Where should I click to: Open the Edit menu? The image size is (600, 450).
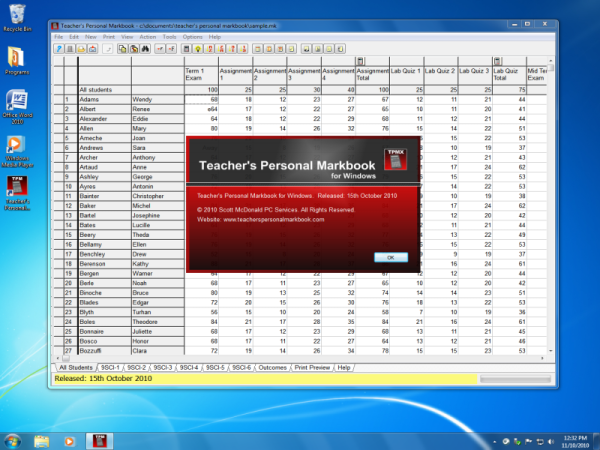74,37
